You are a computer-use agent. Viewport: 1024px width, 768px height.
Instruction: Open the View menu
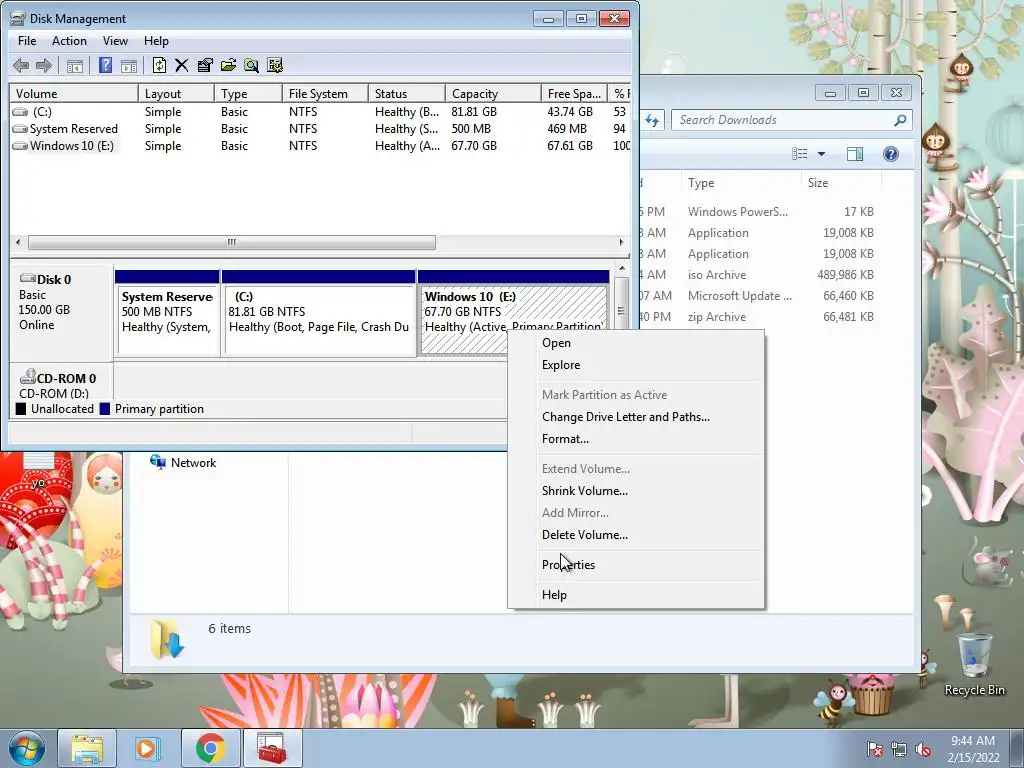(x=115, y=40)
